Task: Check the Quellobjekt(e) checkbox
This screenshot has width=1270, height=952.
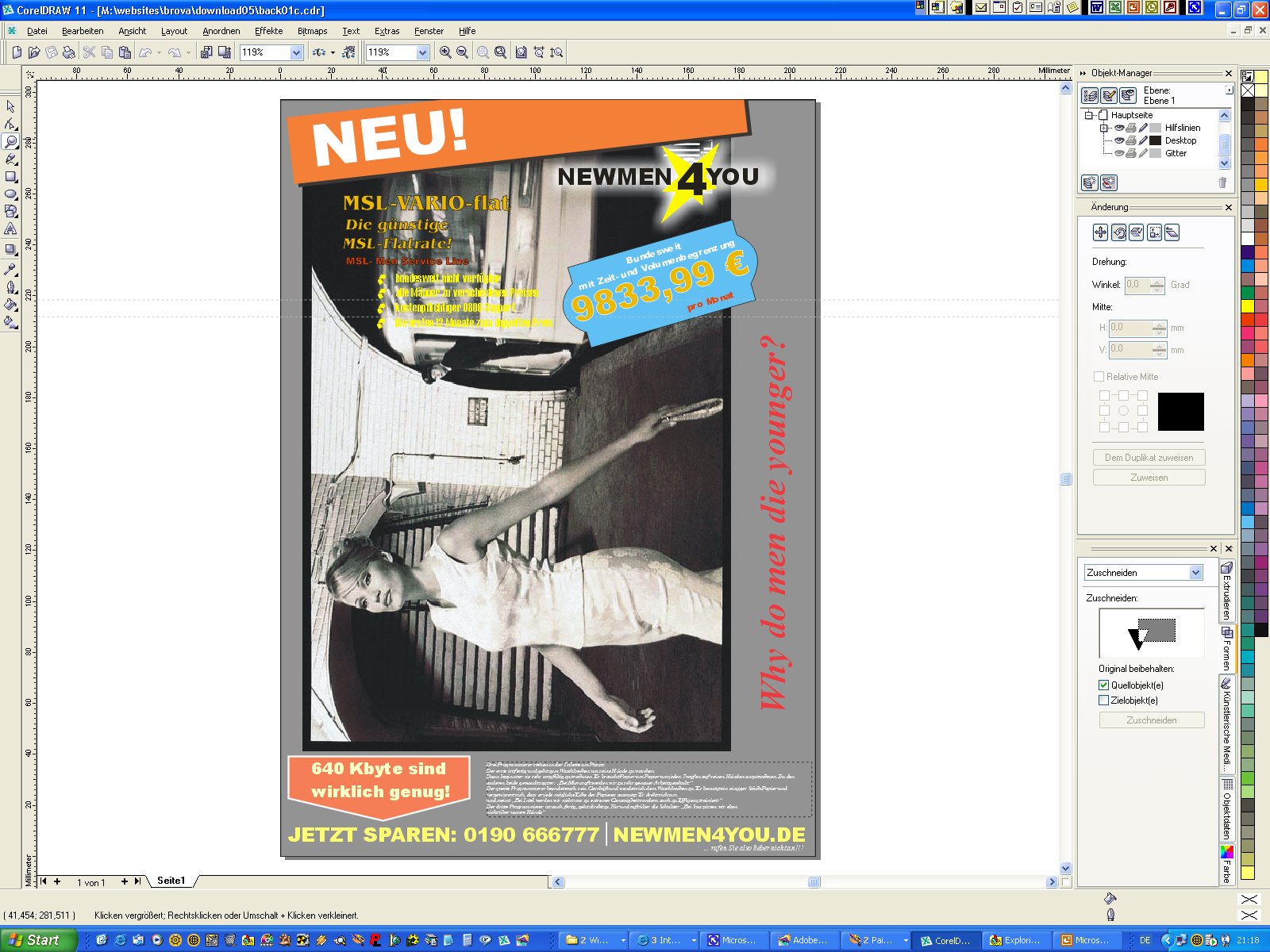Action: (1103, 685)
